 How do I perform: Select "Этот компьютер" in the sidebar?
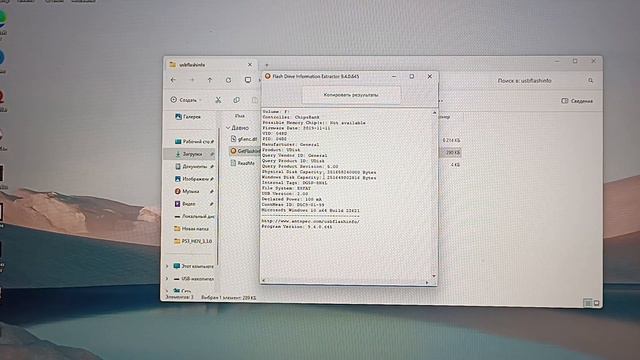[x=193, y=266]
